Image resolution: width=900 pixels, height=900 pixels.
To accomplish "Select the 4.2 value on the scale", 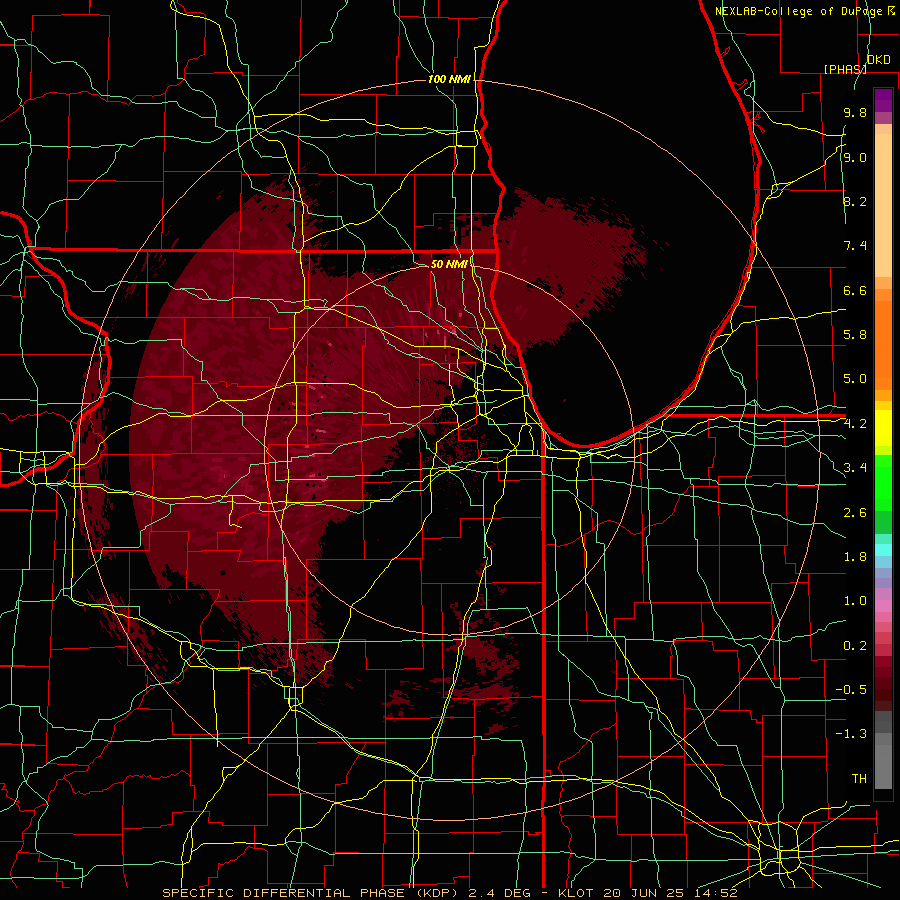I will point(855,424).
